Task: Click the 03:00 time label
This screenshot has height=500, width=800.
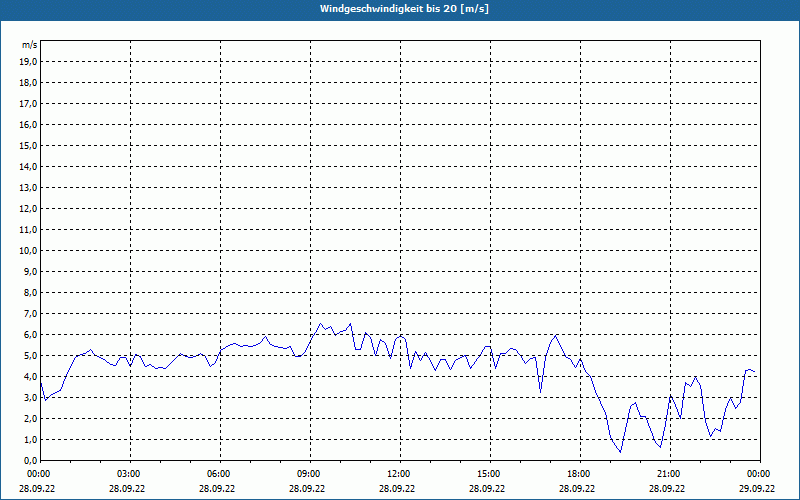Action: (x=131, y=474)
